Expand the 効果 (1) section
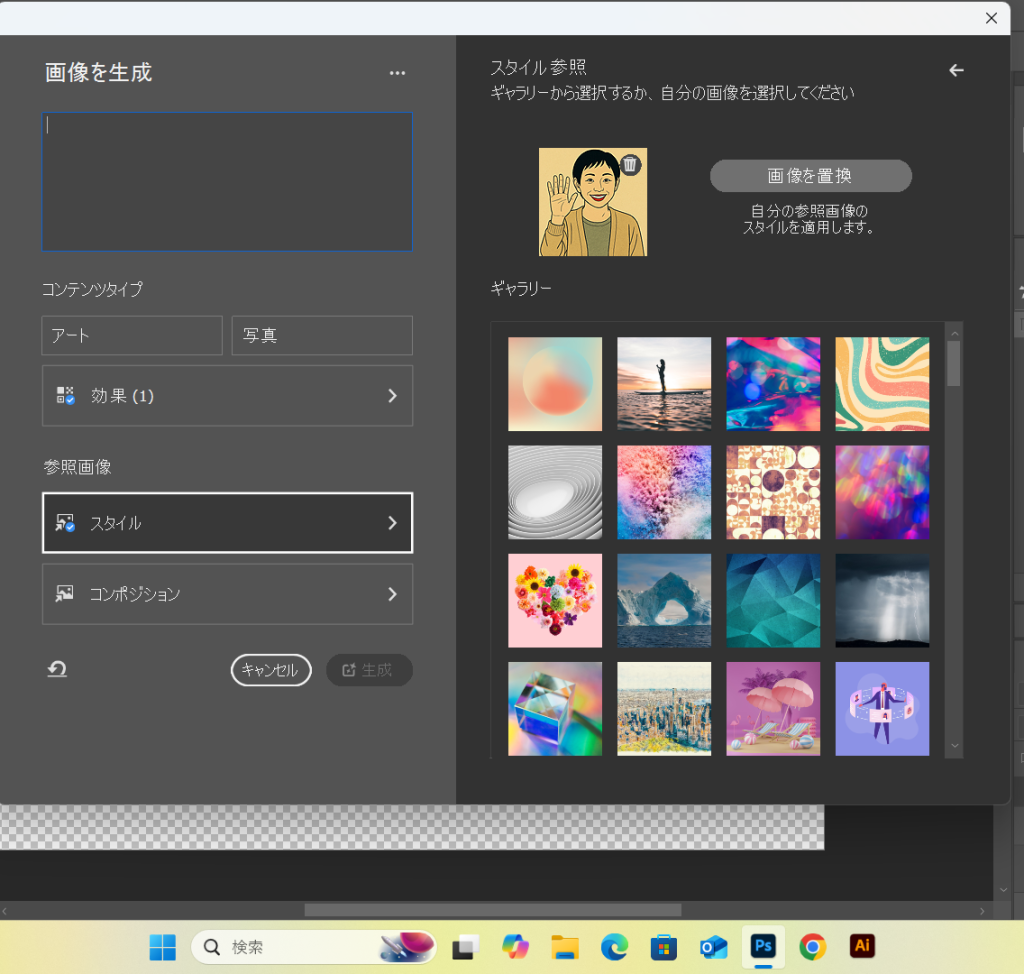Screen dimensions: 1024x974 [x=227, y=396]
